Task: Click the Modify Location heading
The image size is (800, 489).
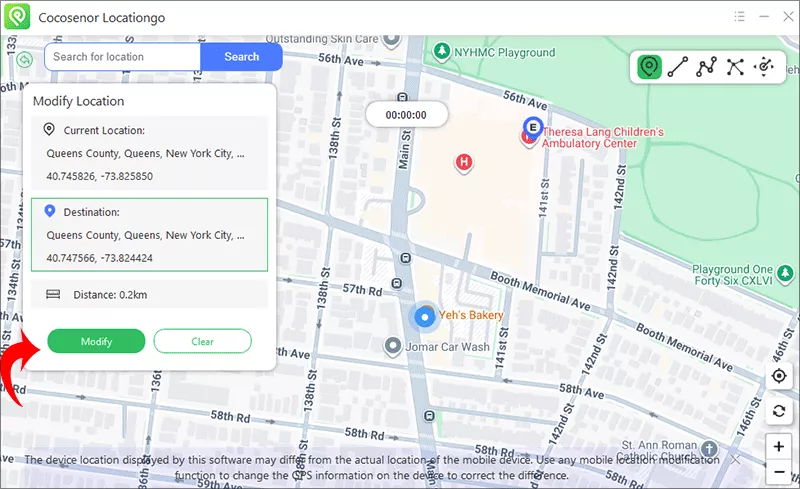Action: pyautogui.click(x=79, y=101)
